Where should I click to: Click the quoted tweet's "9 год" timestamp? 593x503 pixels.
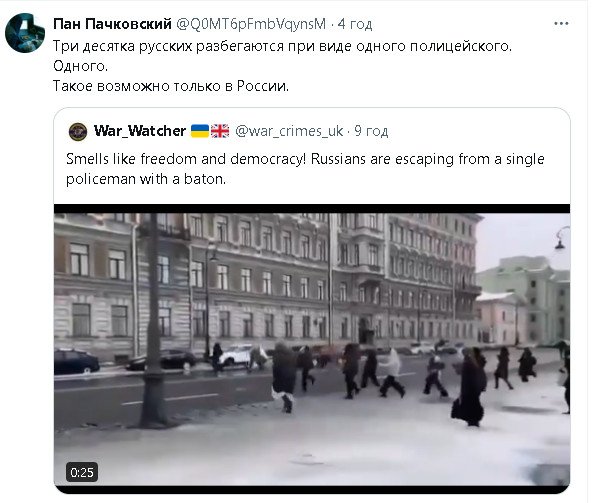(x=371, y=131)
